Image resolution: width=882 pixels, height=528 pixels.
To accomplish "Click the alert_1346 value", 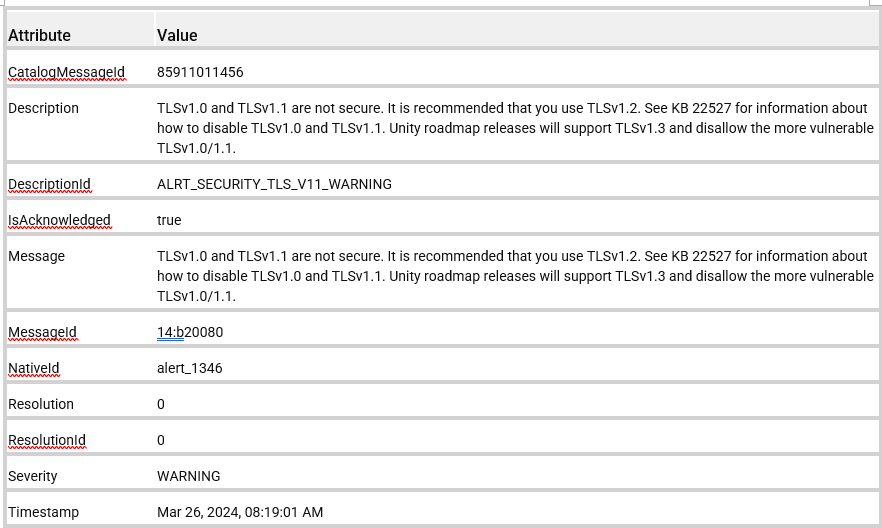I will (x=190, y=368).
